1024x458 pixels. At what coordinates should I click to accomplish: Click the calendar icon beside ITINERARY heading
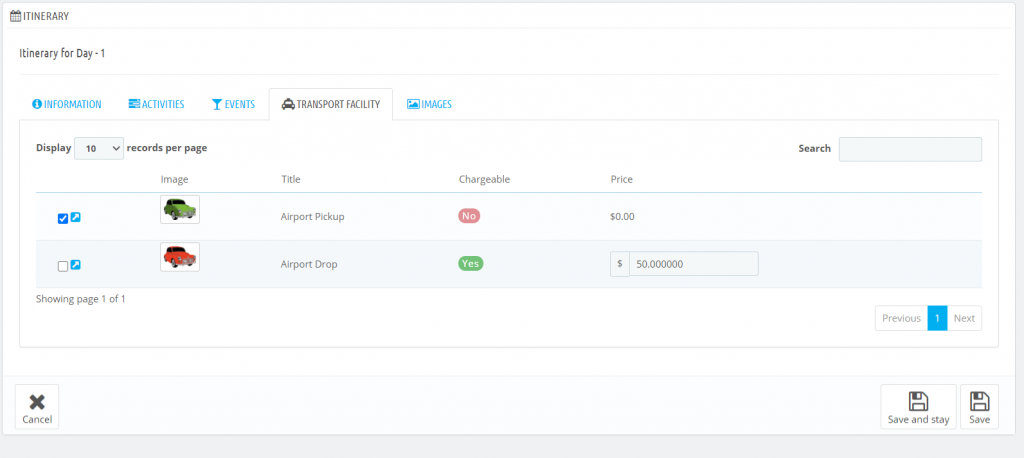16,16
